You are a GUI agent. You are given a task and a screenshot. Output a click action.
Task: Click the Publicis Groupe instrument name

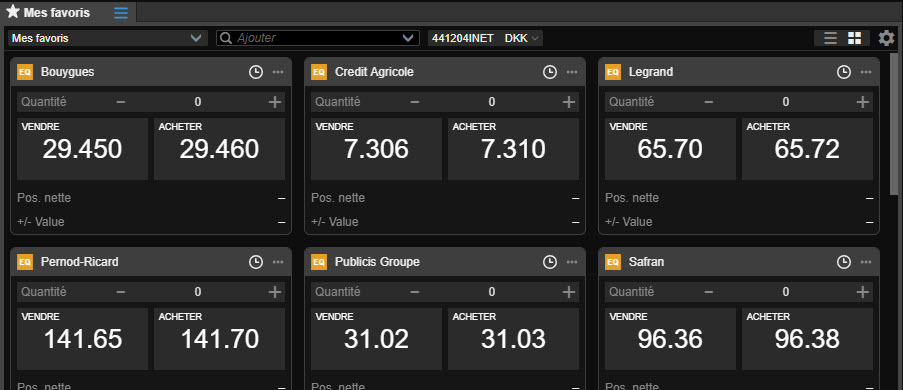coord(377,262)
